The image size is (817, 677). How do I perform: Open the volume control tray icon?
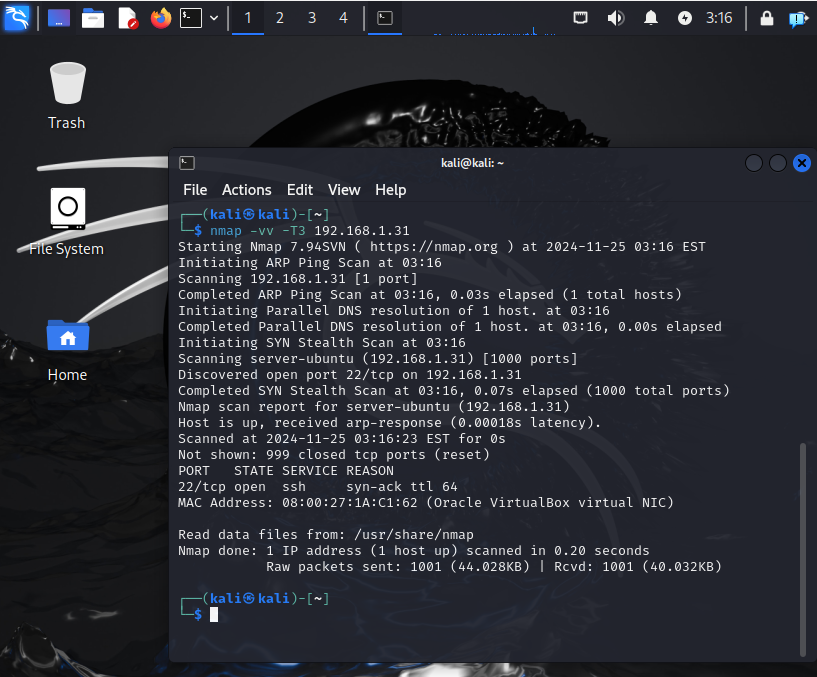coord(615,18)
